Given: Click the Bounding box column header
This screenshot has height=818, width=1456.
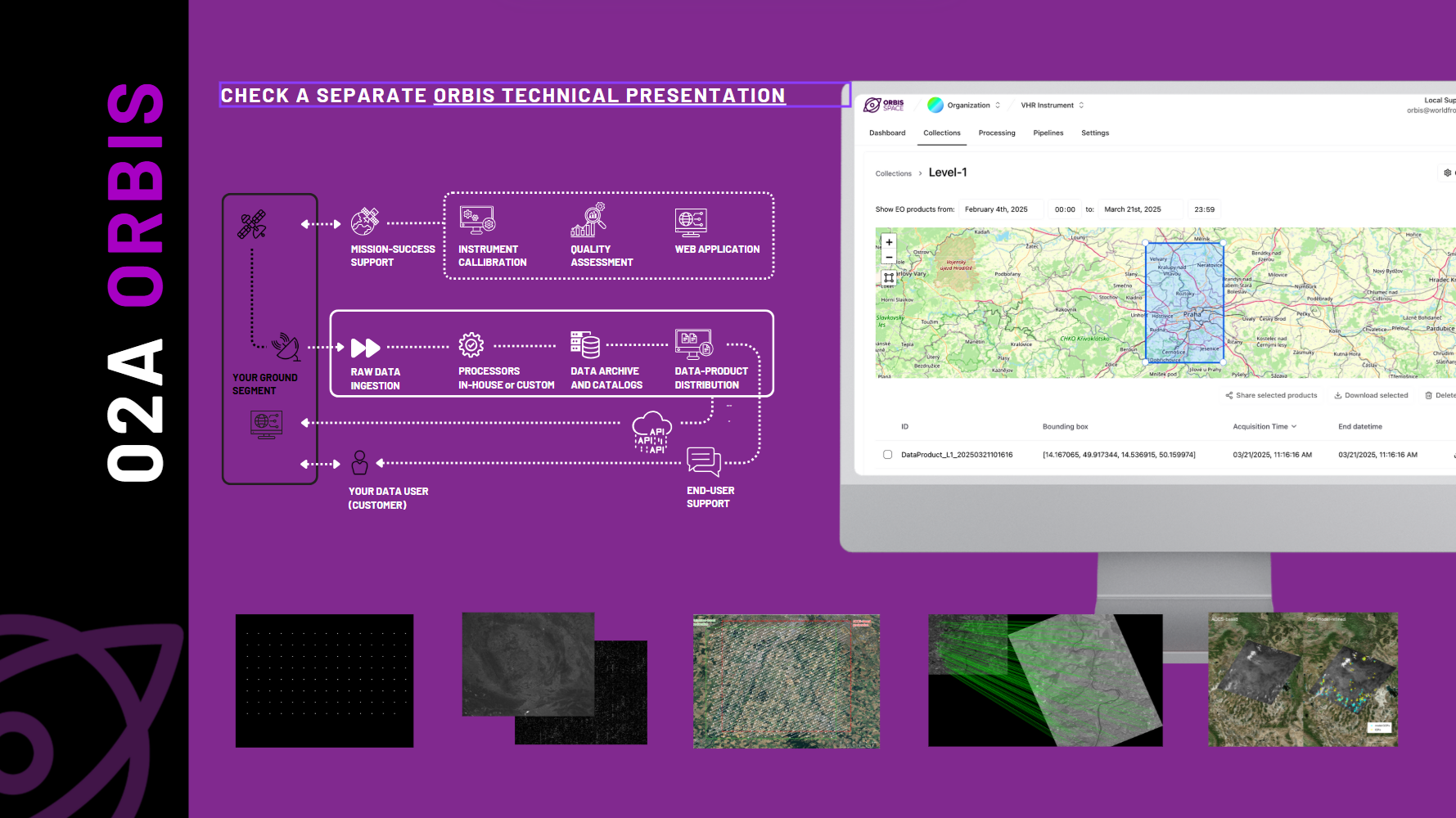Looking at the screenshot, I should click(x=1065, y=426).
